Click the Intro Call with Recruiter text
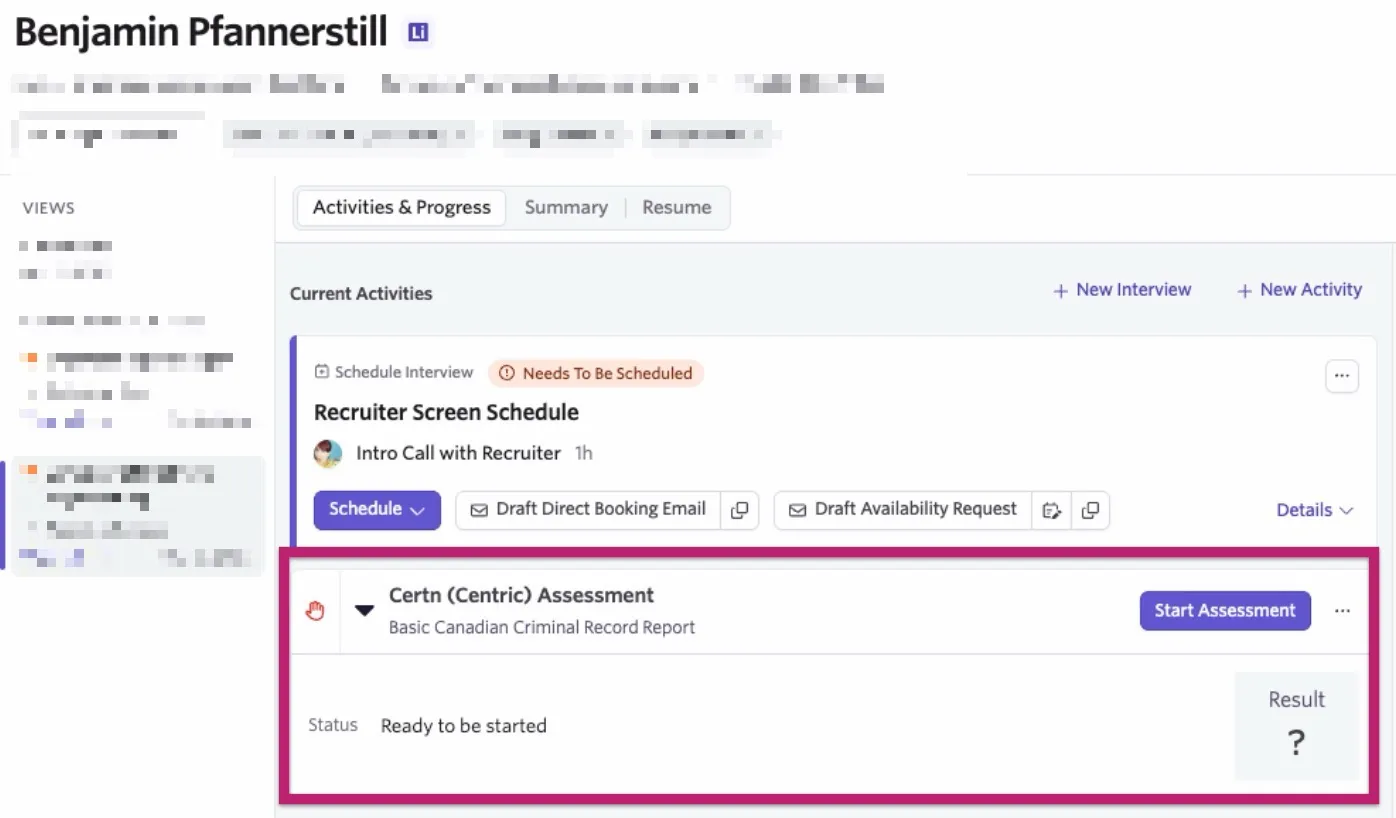The height and width of the screenshot is (818, 1396). [458, 453]
